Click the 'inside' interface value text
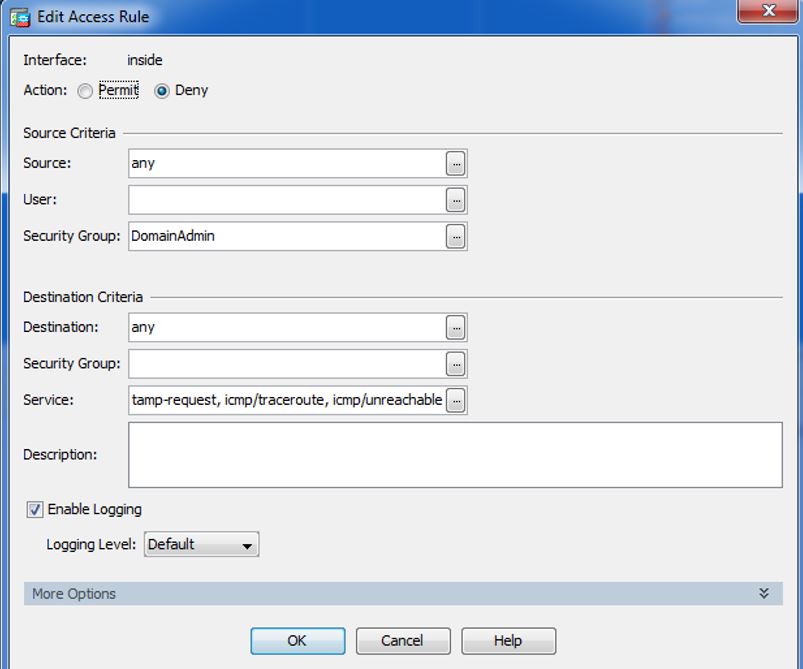Screen dimensions: 803x669 click(144, 60)
